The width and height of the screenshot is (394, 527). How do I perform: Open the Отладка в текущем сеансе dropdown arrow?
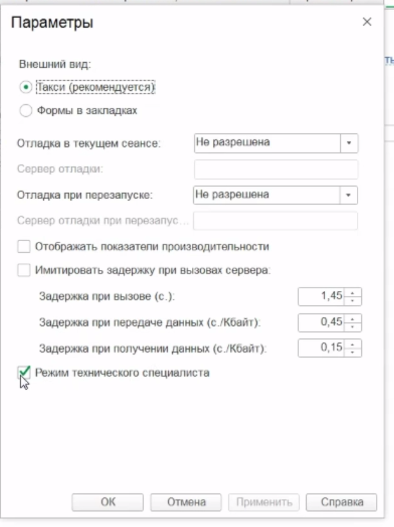(x=349, y=143)
